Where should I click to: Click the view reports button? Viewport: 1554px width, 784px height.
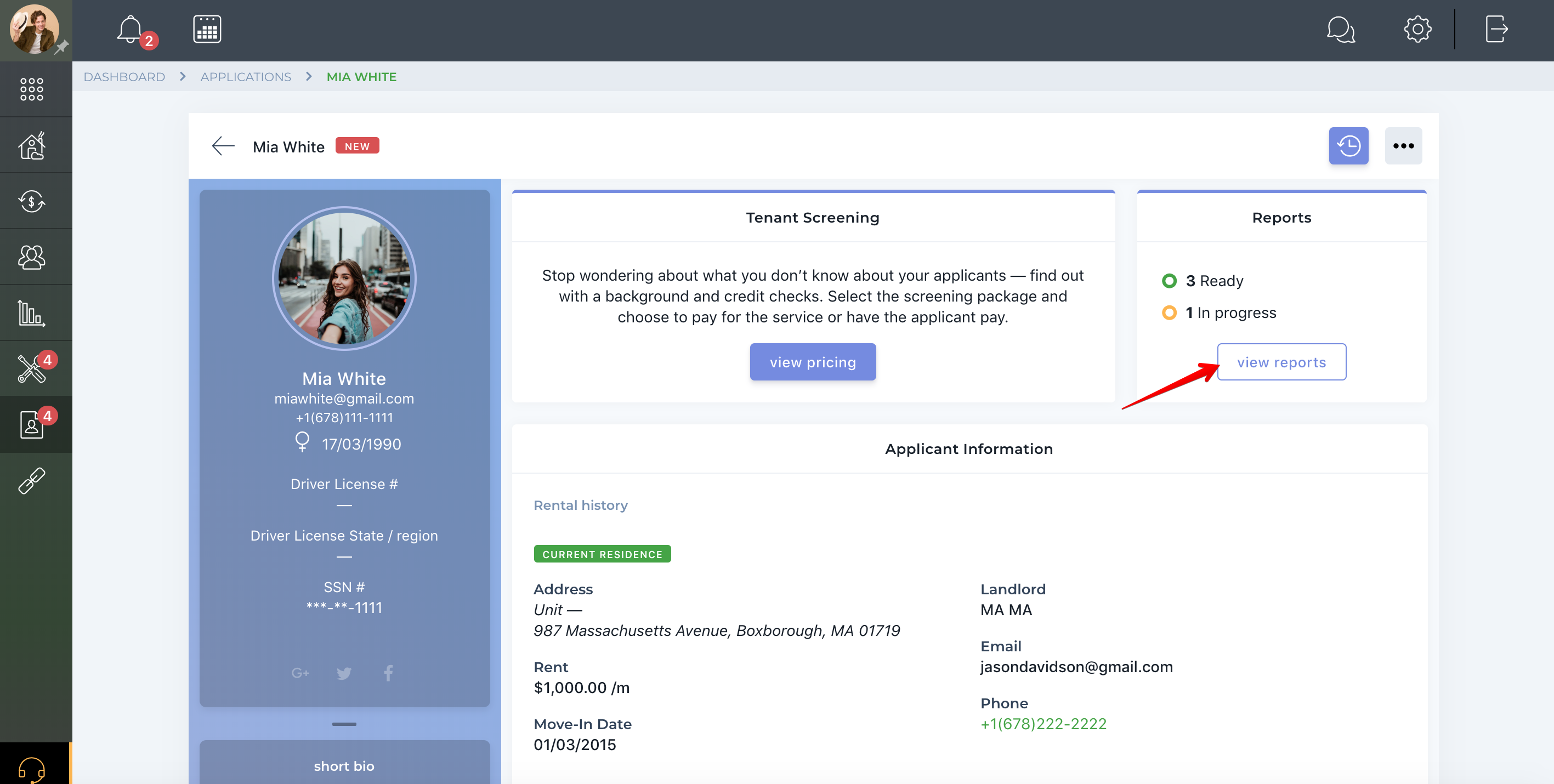point(1281,362)
